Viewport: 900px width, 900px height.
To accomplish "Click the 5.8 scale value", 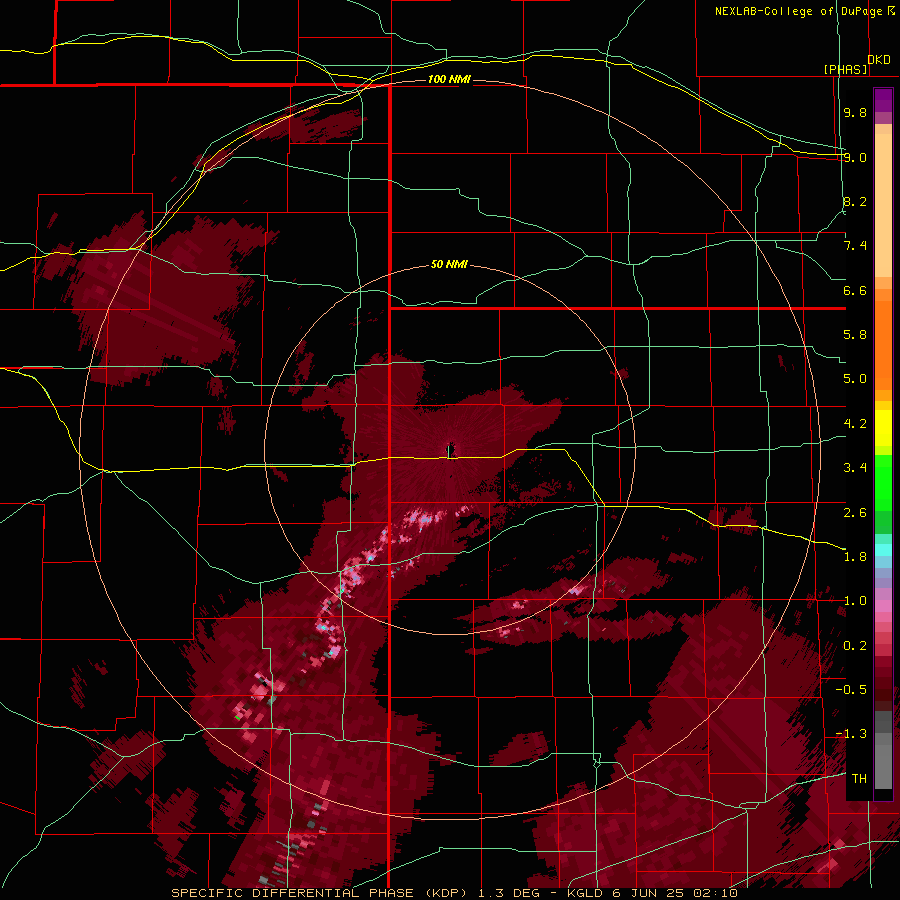I will coord(855,335).
